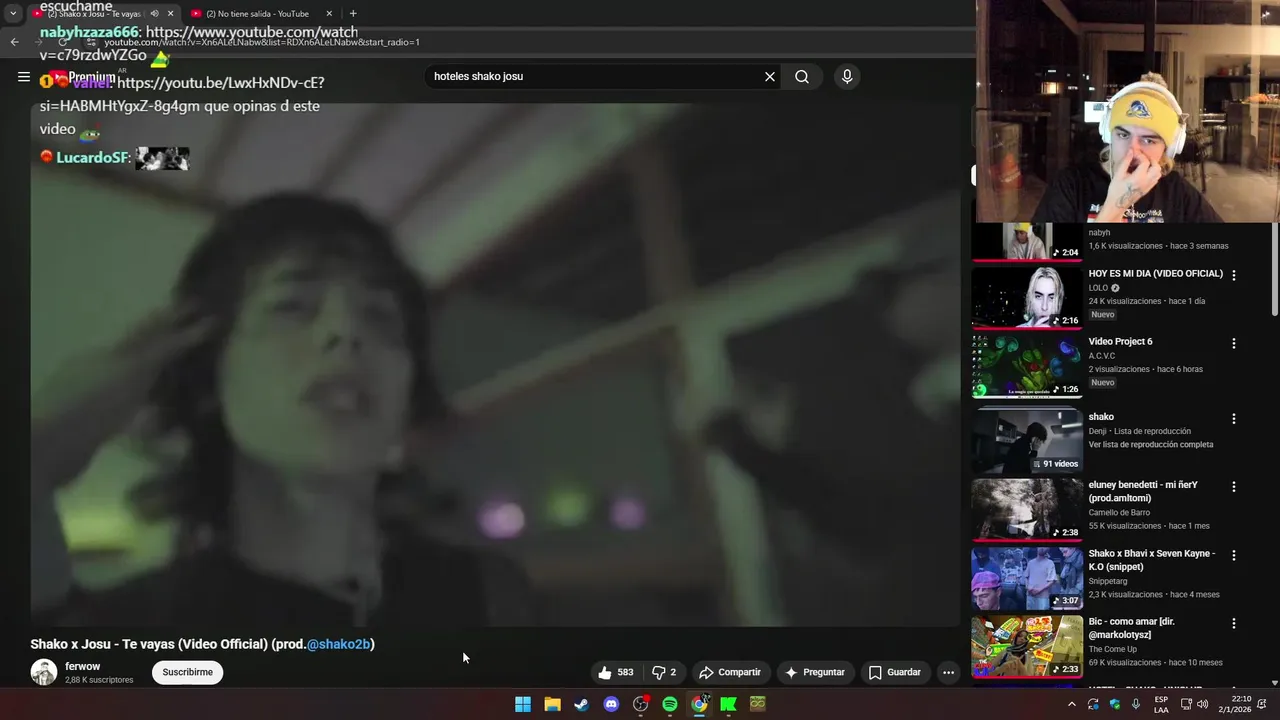Show hidden system tray icons chevron
Screen dimensions: 1280x720
click(1072, 704)
